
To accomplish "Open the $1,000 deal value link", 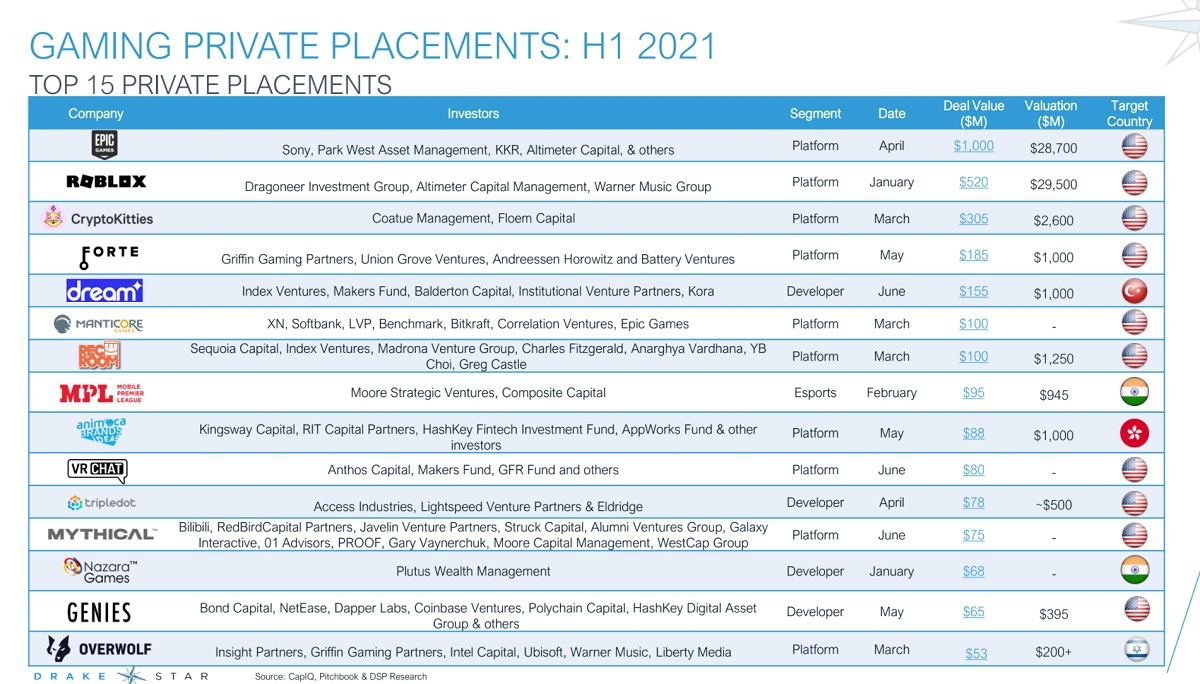I will (973, 145).
